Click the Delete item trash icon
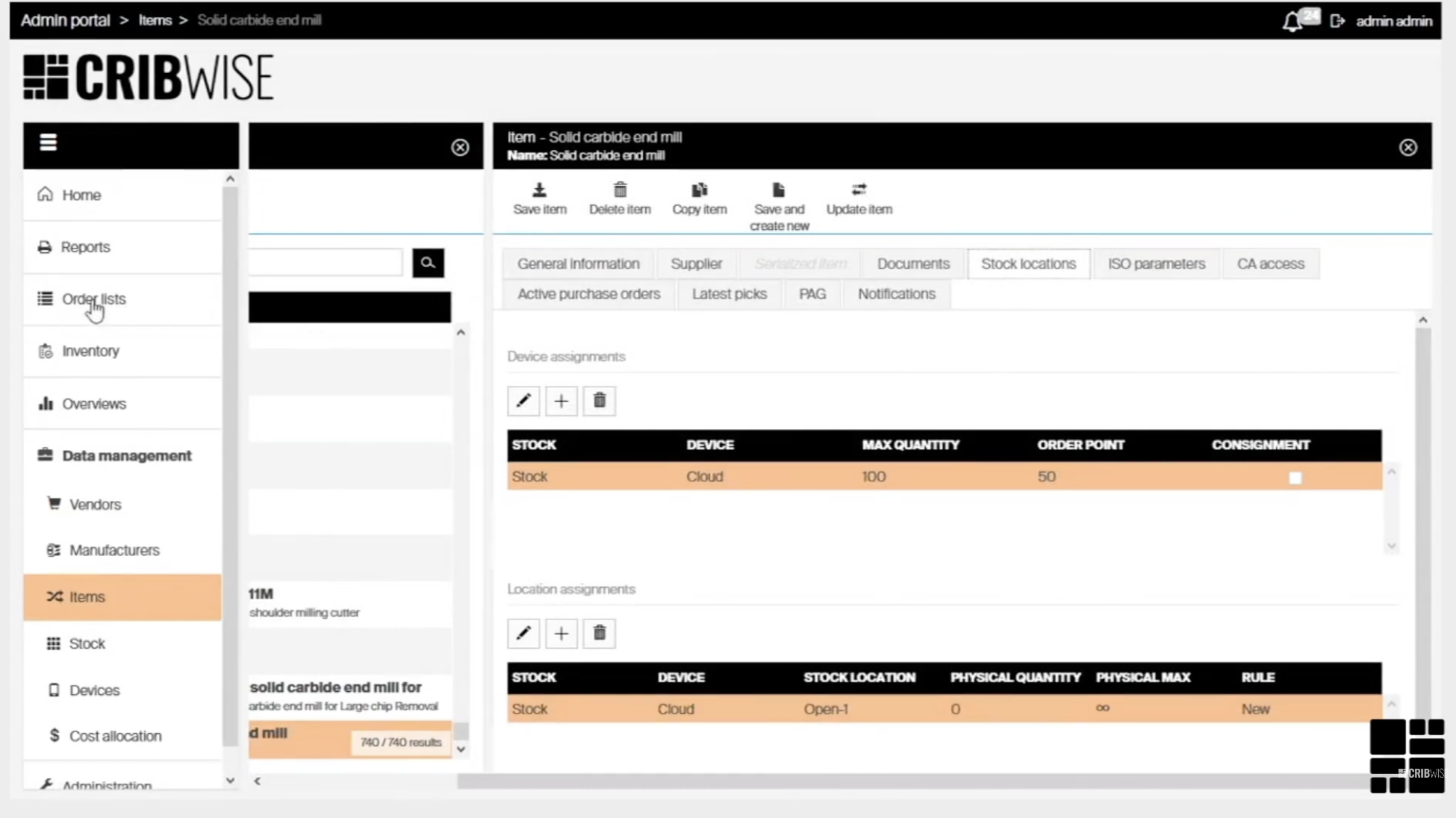 point(620,191)
